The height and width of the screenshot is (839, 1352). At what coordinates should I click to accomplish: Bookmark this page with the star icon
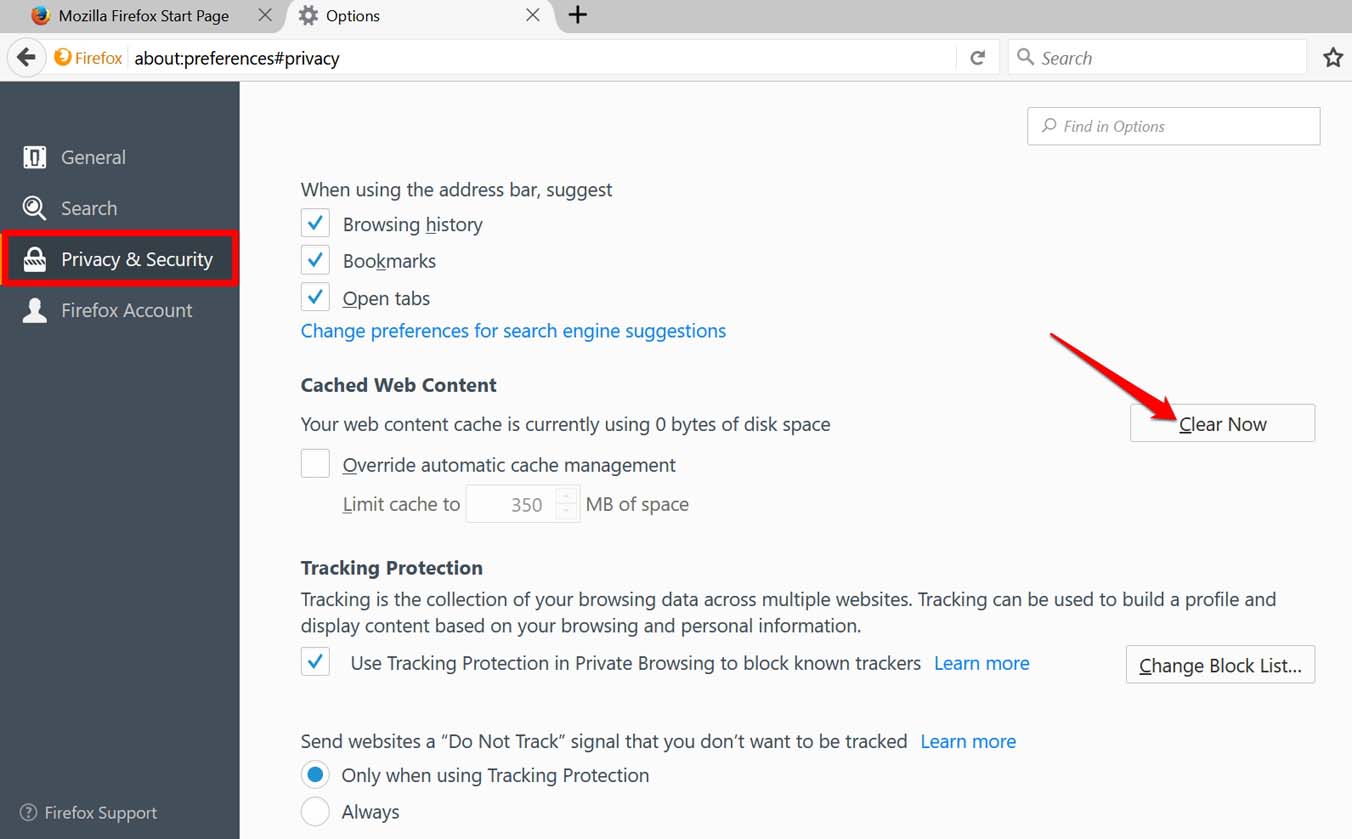tap(1332, 58)
